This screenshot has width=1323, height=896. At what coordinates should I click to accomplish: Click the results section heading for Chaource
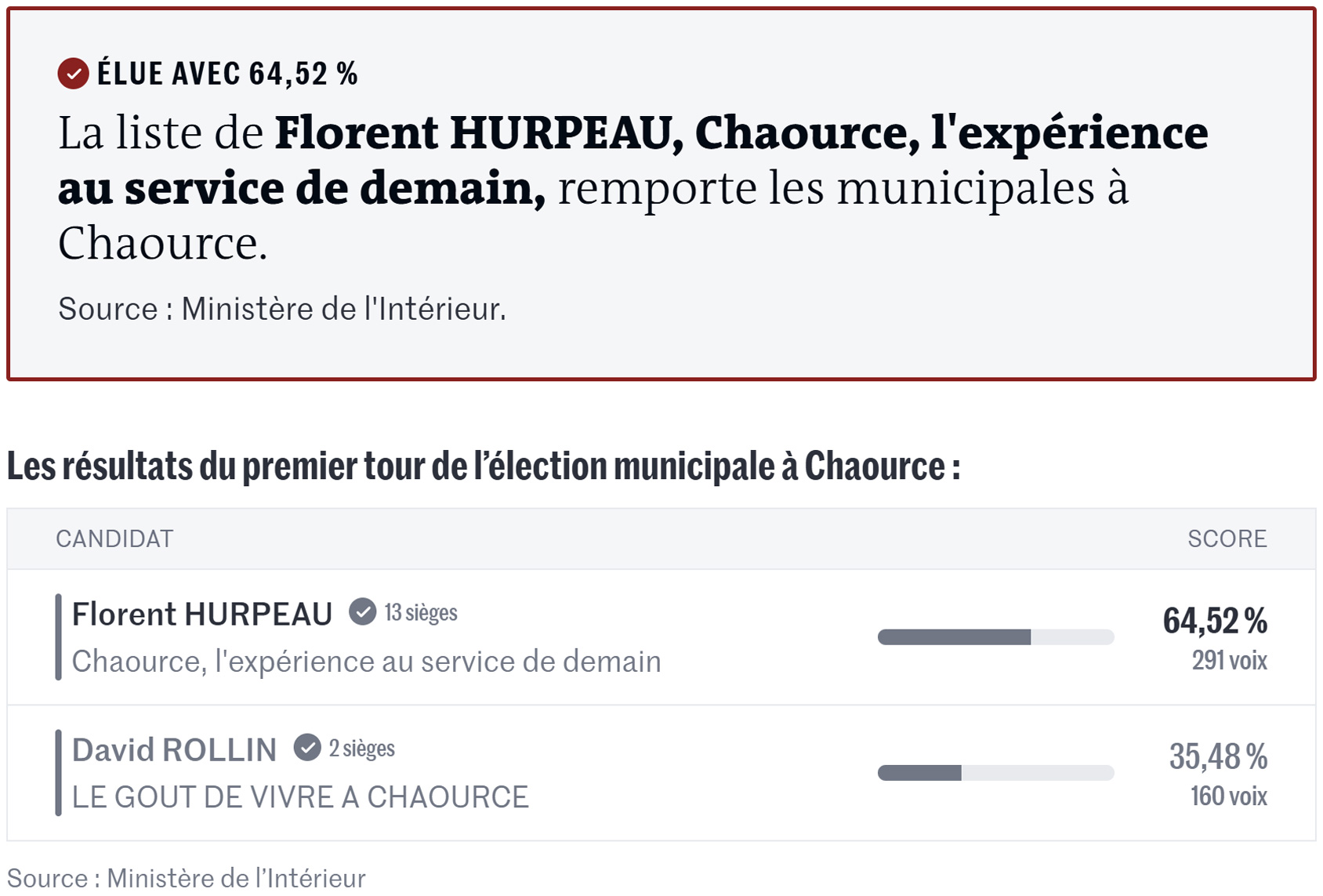[484, 466]
